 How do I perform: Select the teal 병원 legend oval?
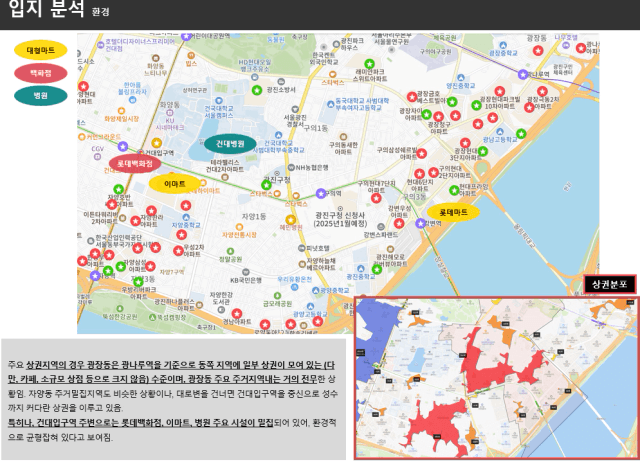point(41,96)
